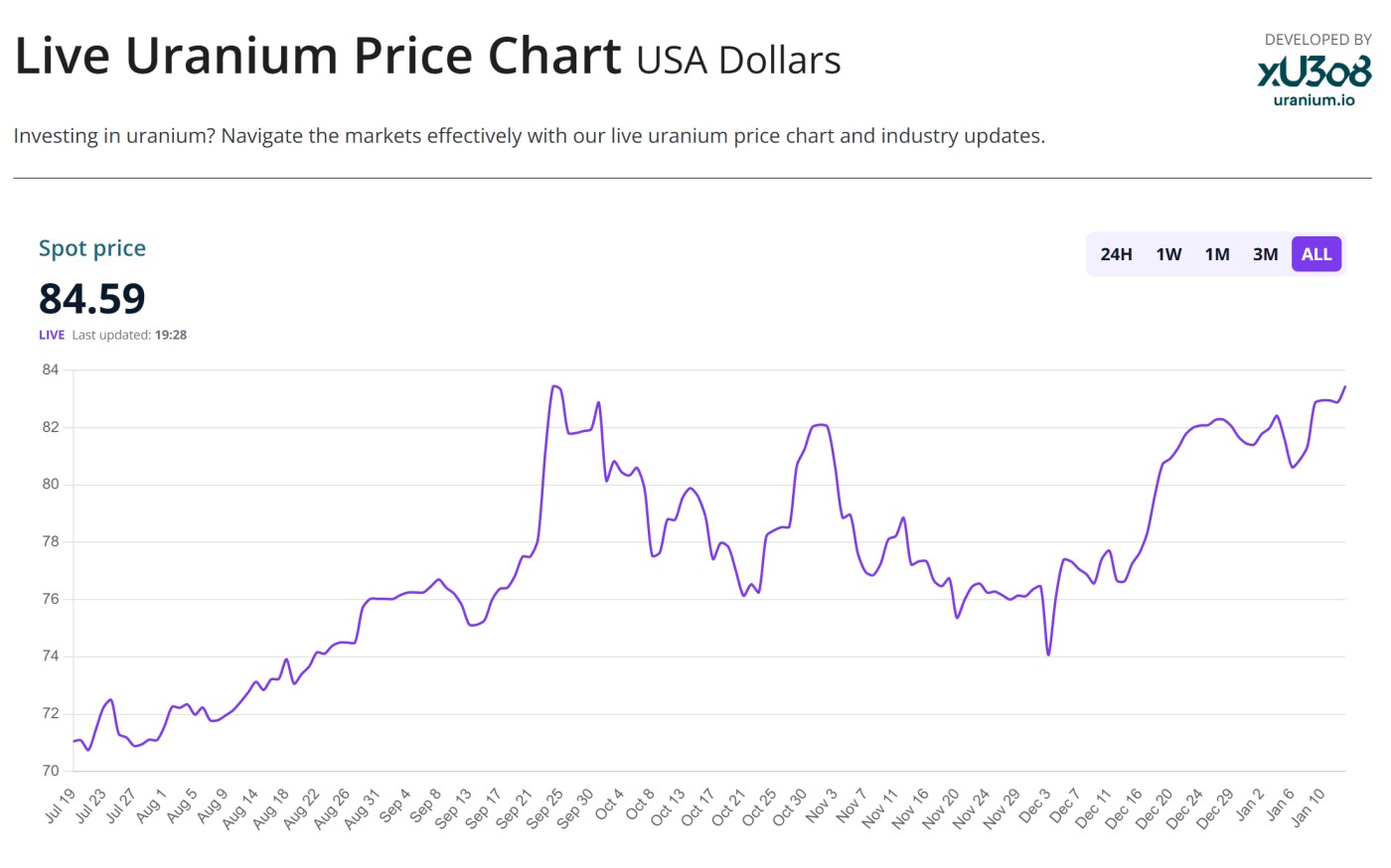Show the 3M price history

[1265, 254]
